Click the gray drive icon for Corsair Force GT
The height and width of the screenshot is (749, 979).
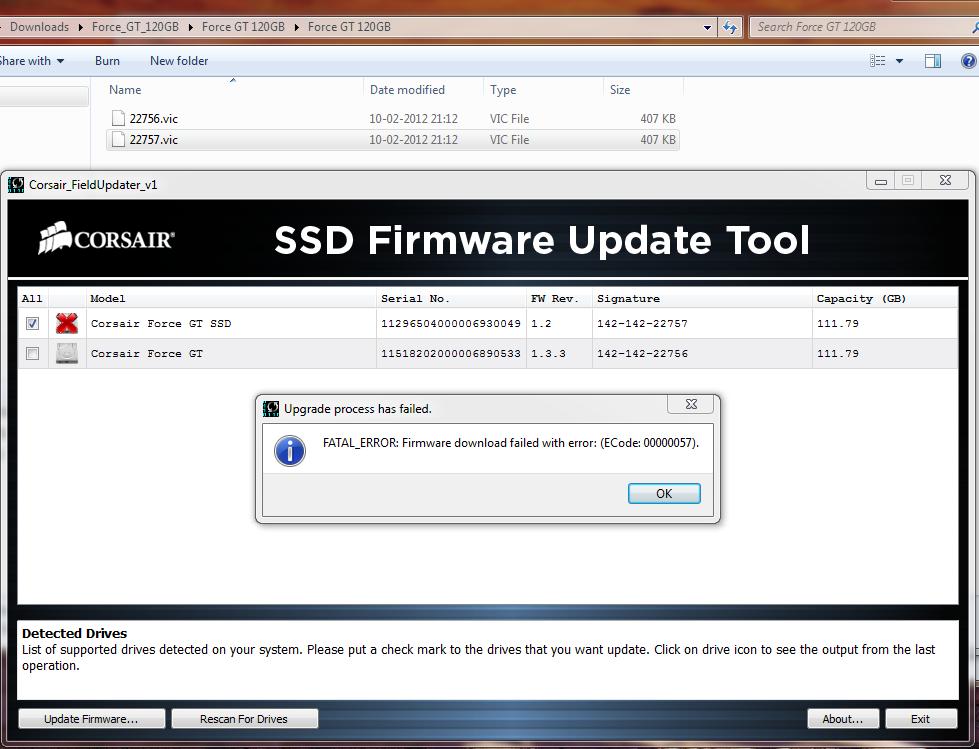pos(67,353)
